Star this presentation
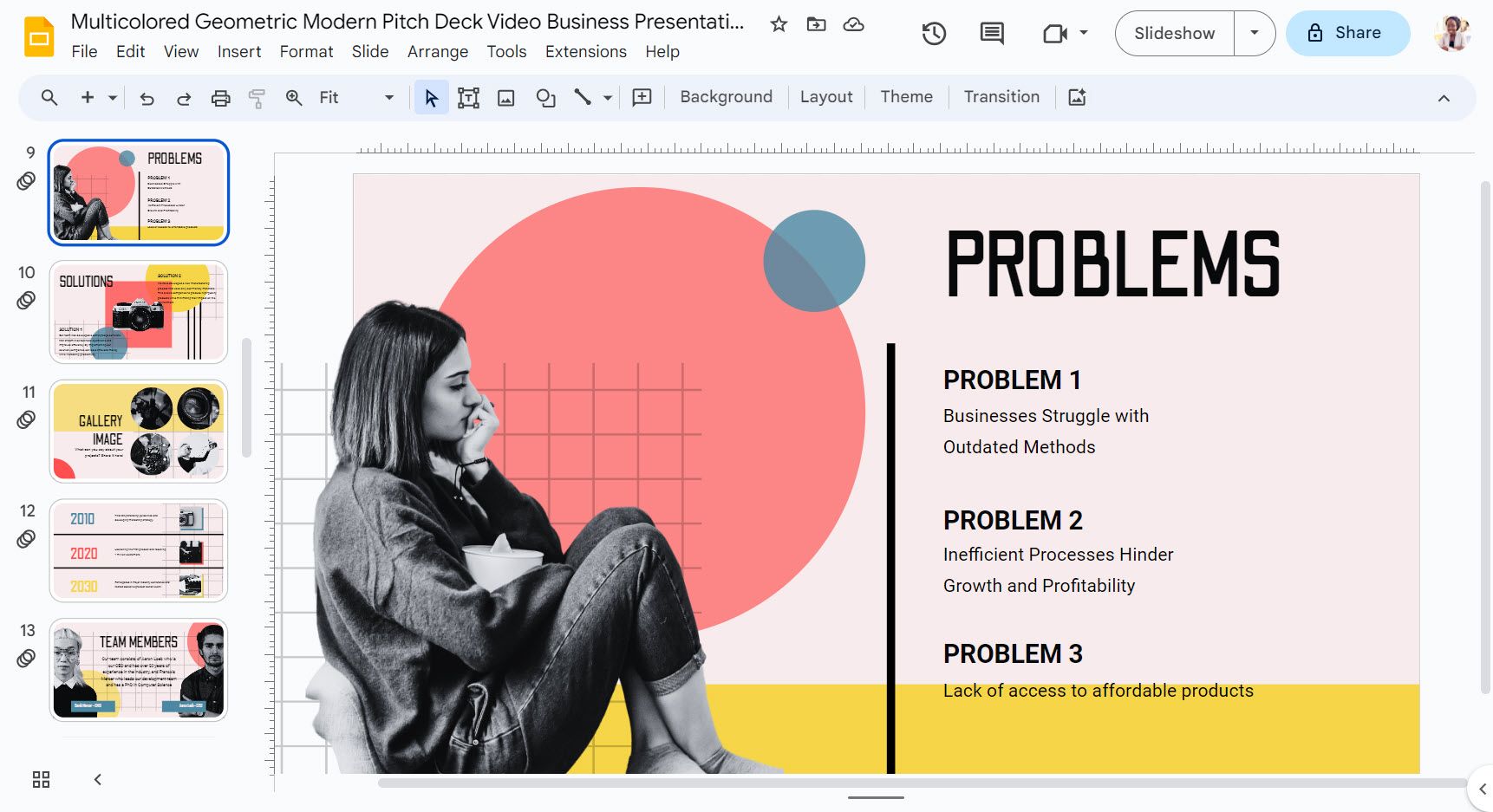1493x812 pixels. point(779,24)
